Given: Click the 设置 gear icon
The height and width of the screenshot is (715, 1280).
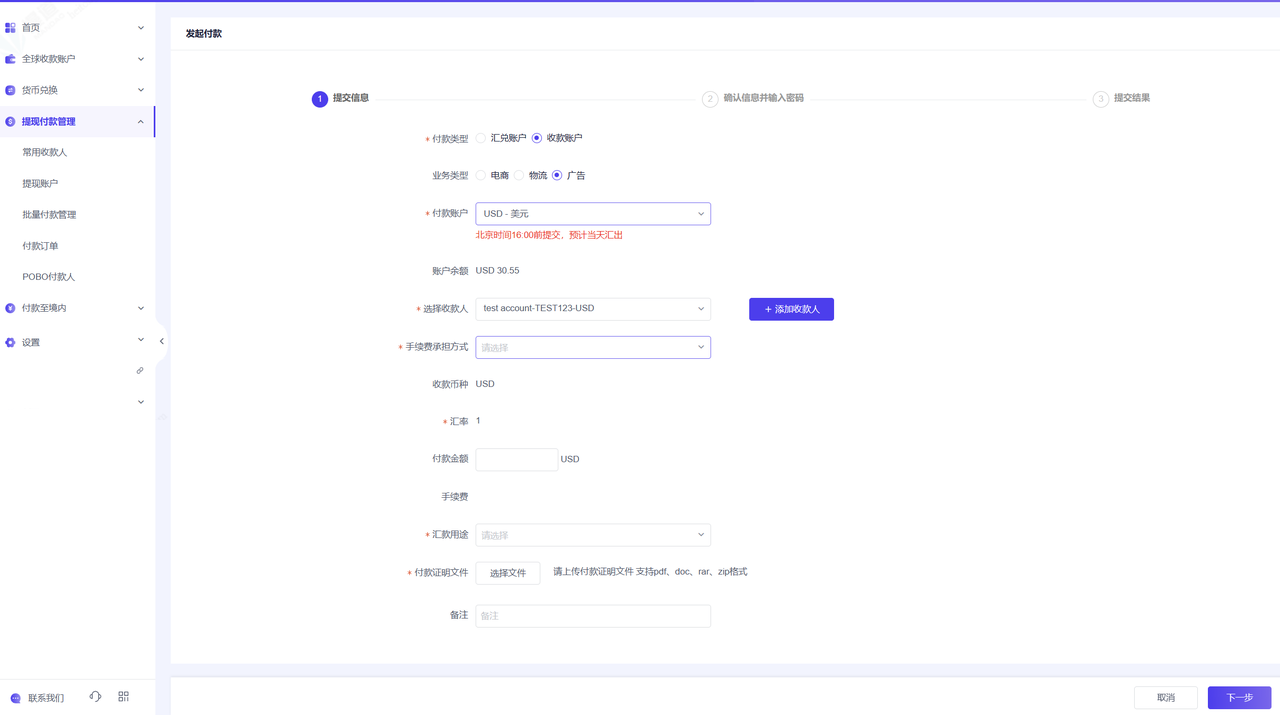Looking at the screenshot, I should click(x=10, y=342).
